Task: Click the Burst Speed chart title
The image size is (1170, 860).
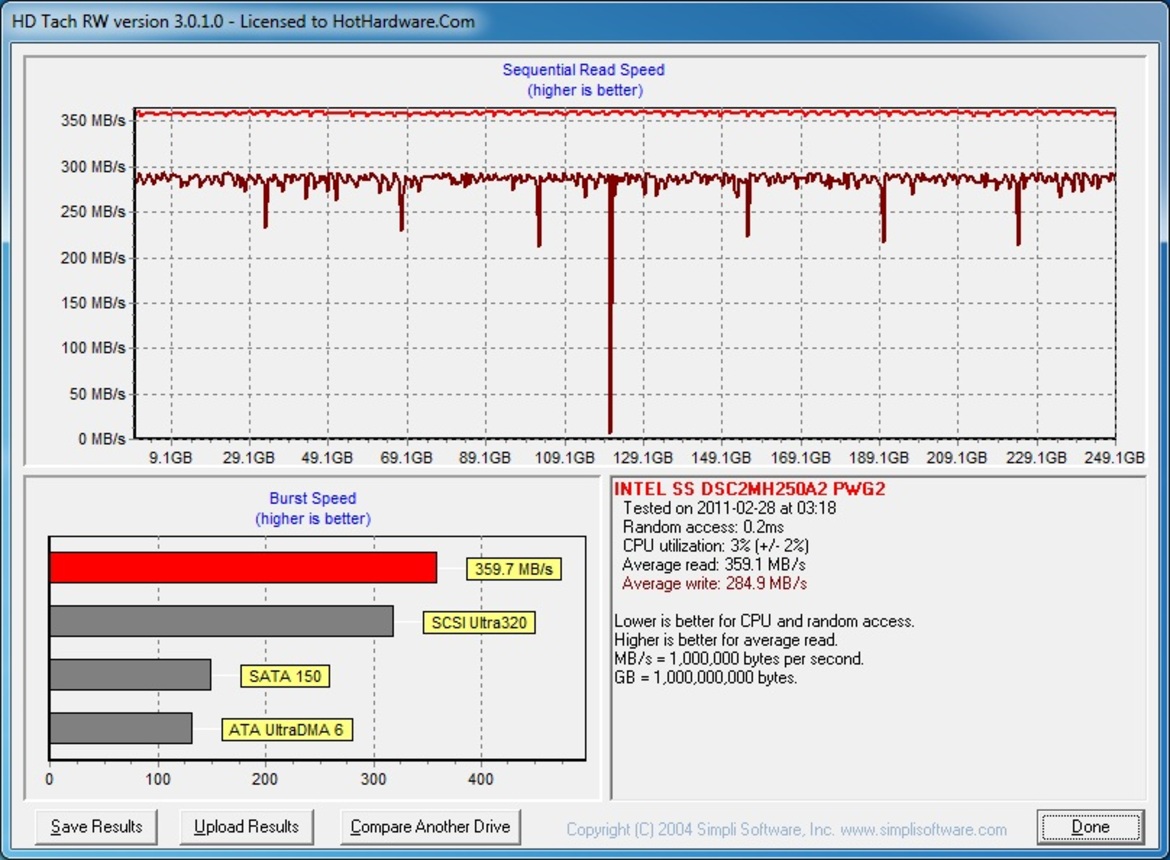Action: pyautogui.click(x=313, y=498)
